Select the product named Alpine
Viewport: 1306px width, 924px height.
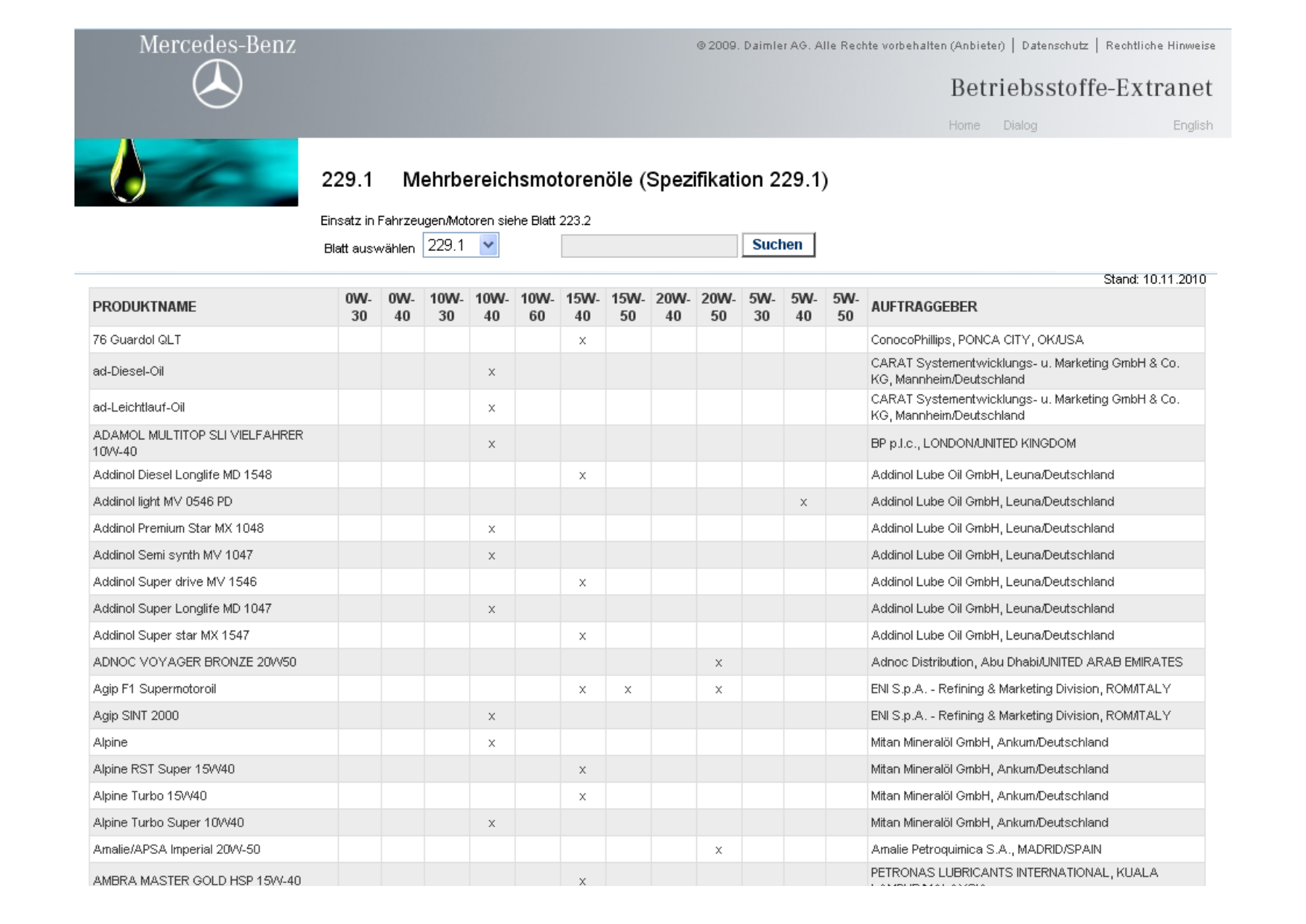(110, 742)
